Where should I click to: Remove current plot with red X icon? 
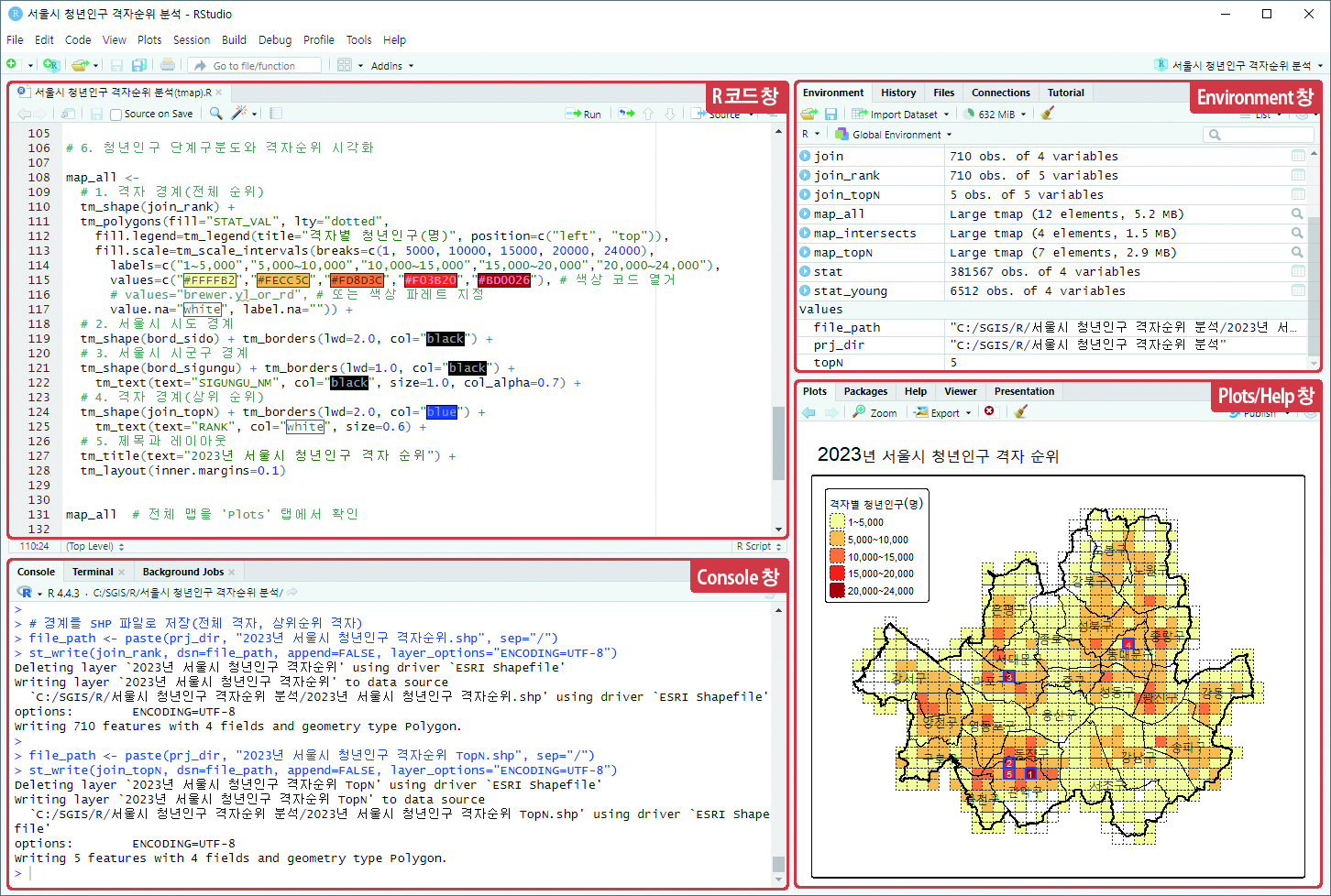pyautogui.click(x=989, y=412)
